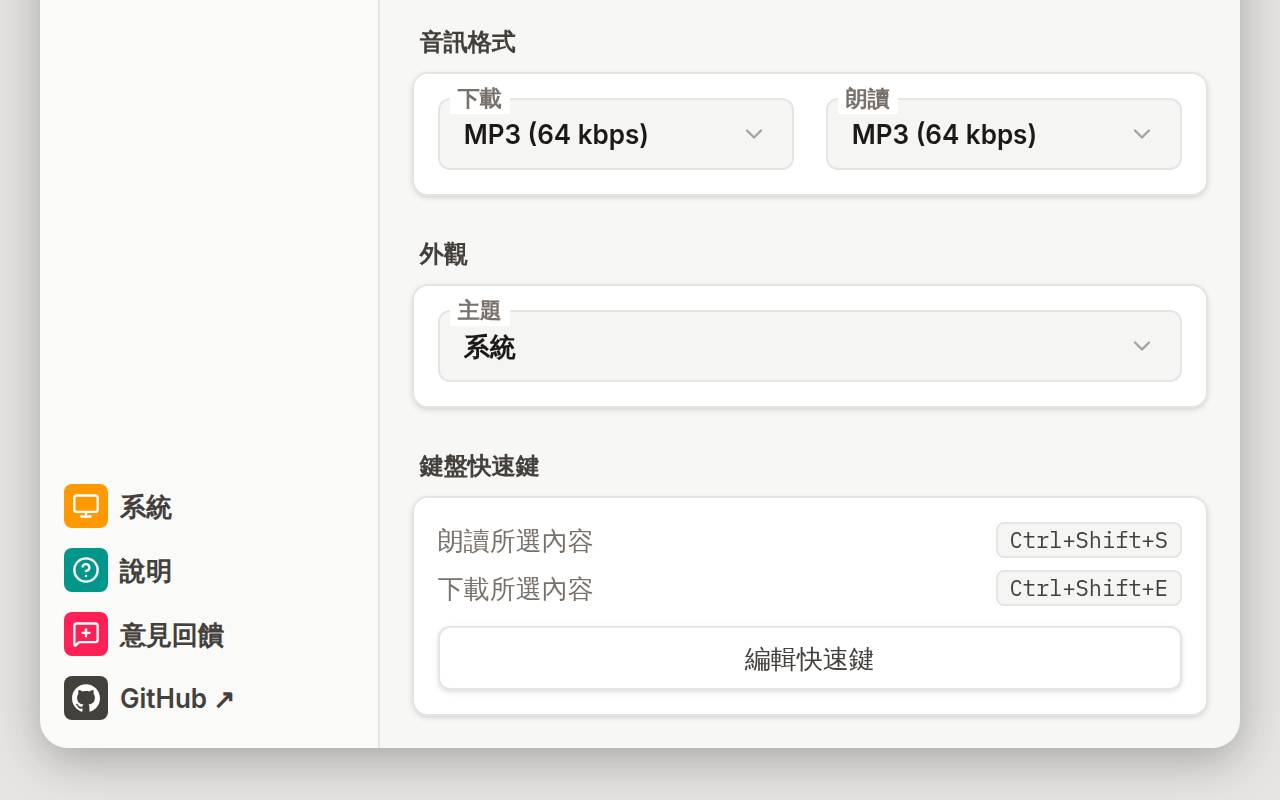Click the GitHub octocat icon
Image resolution: width=1280 pixels, height=800 pixels.
point(86,698)
